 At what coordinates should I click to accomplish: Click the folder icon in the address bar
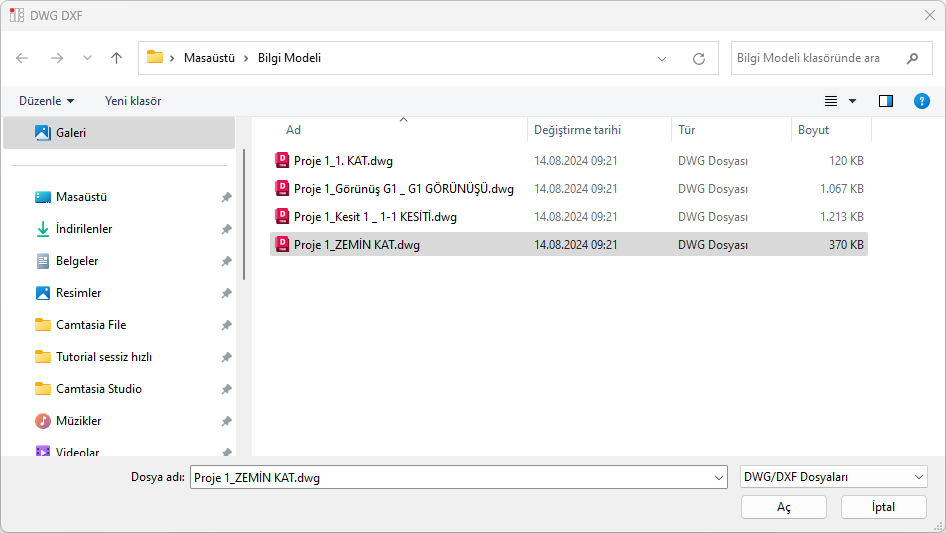[155, 57]
